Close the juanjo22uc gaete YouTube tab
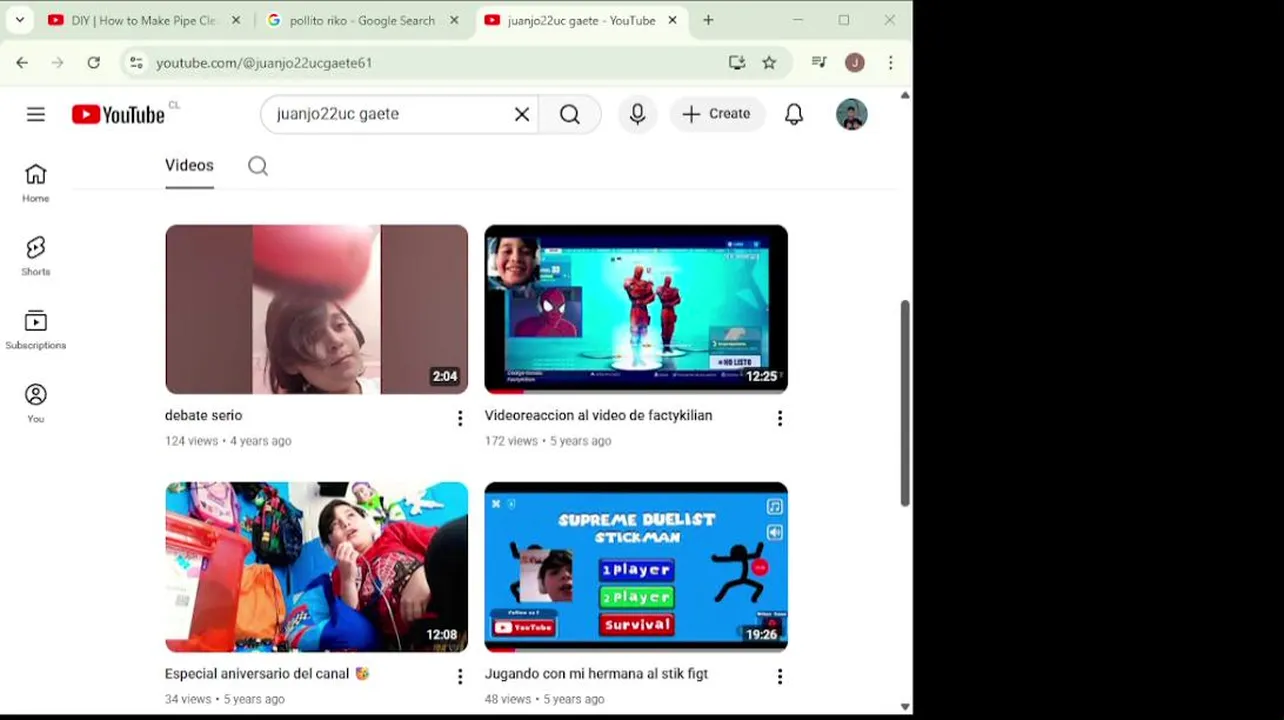Image resolution: width=1284 pixels, height=720 pixels. tap(672, 20)
